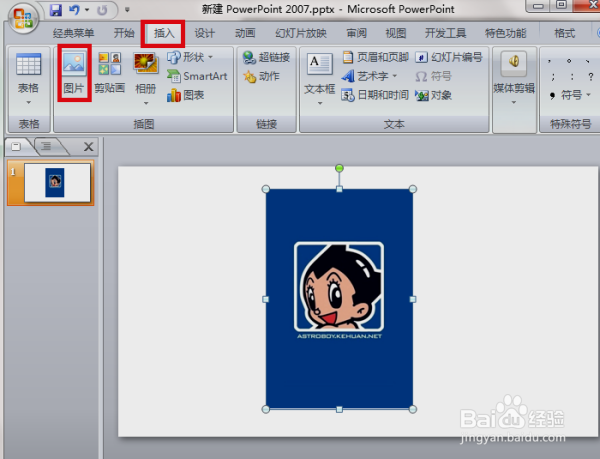
Task: Open the 形状 shapes gallery
Action: click(x=190, y=57)
